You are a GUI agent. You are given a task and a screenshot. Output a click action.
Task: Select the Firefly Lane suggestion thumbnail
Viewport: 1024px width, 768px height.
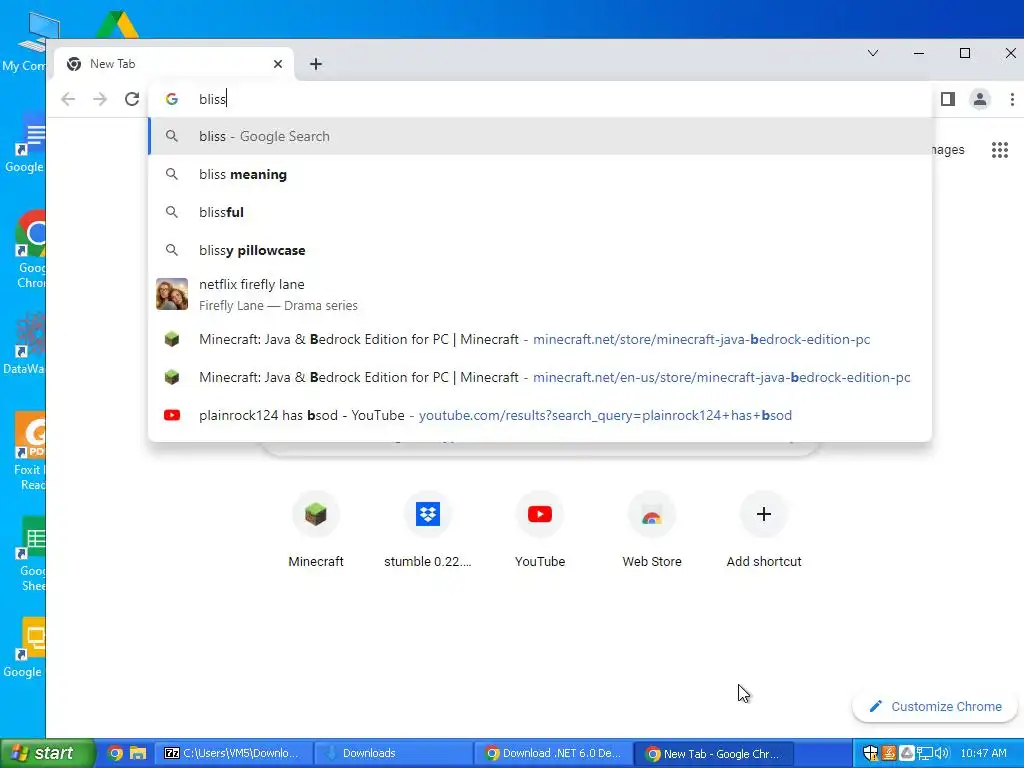[x=172, y=294]
